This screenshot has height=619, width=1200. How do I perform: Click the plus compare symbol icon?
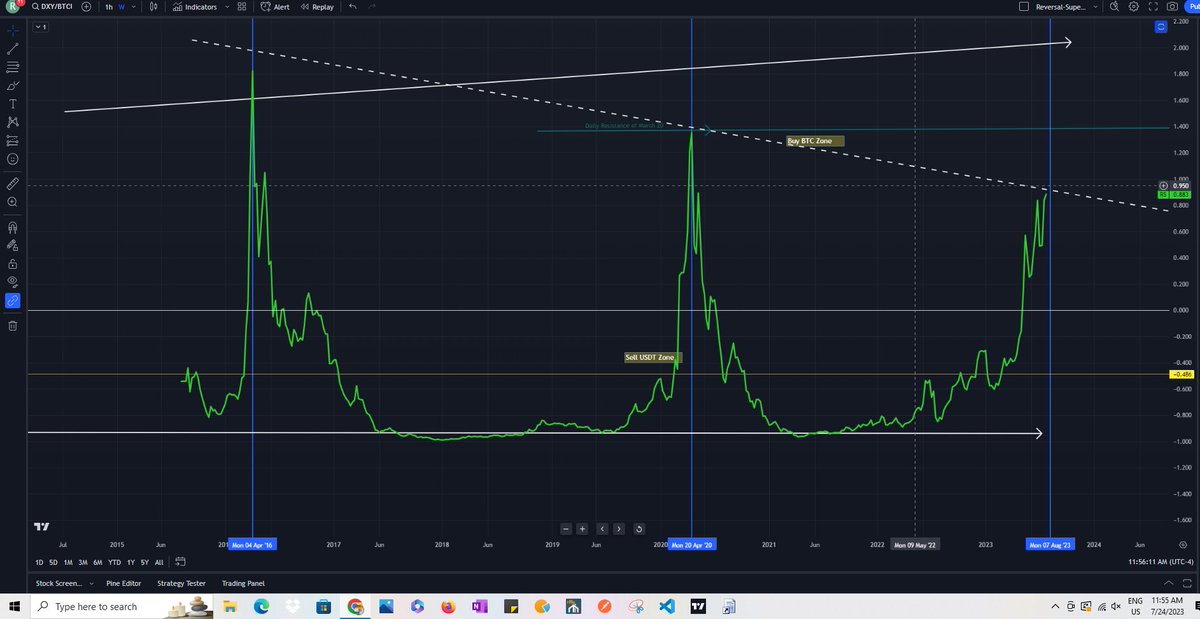[86, 6]
